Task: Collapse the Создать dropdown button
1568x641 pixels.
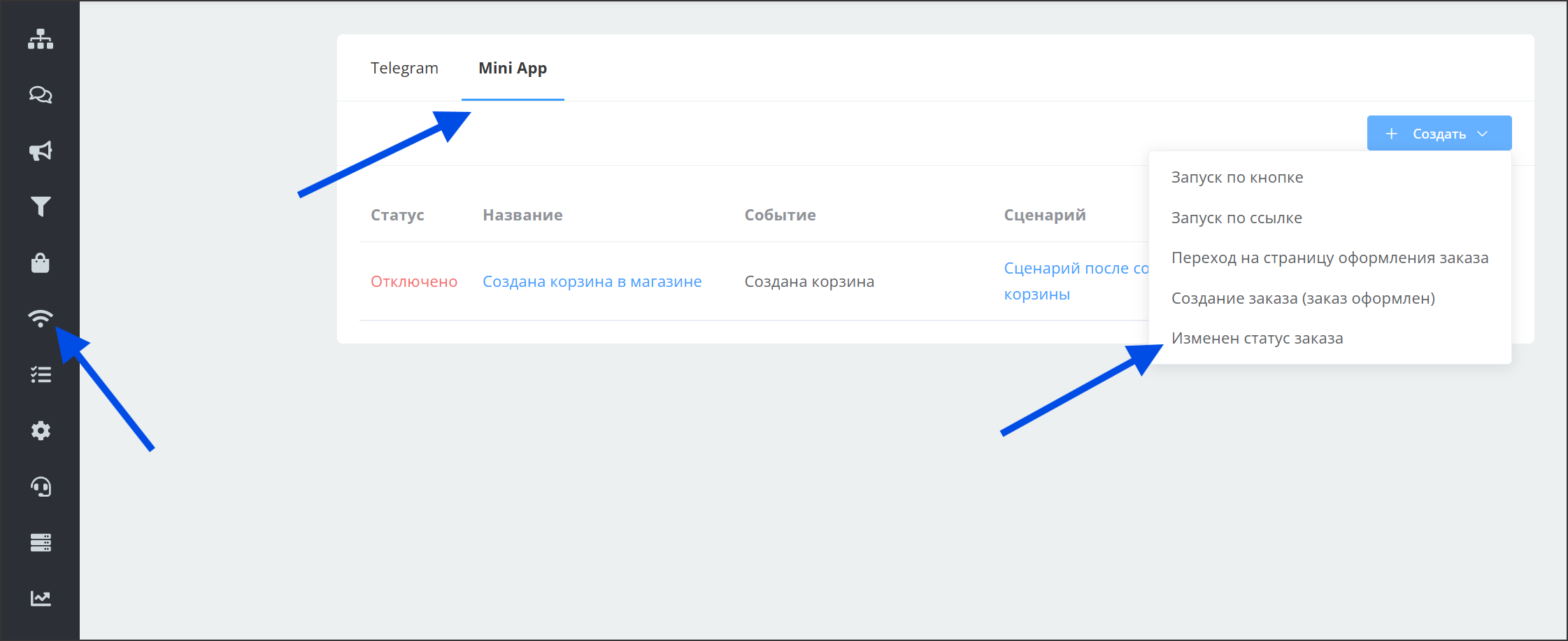Action: coord(1439,134)
